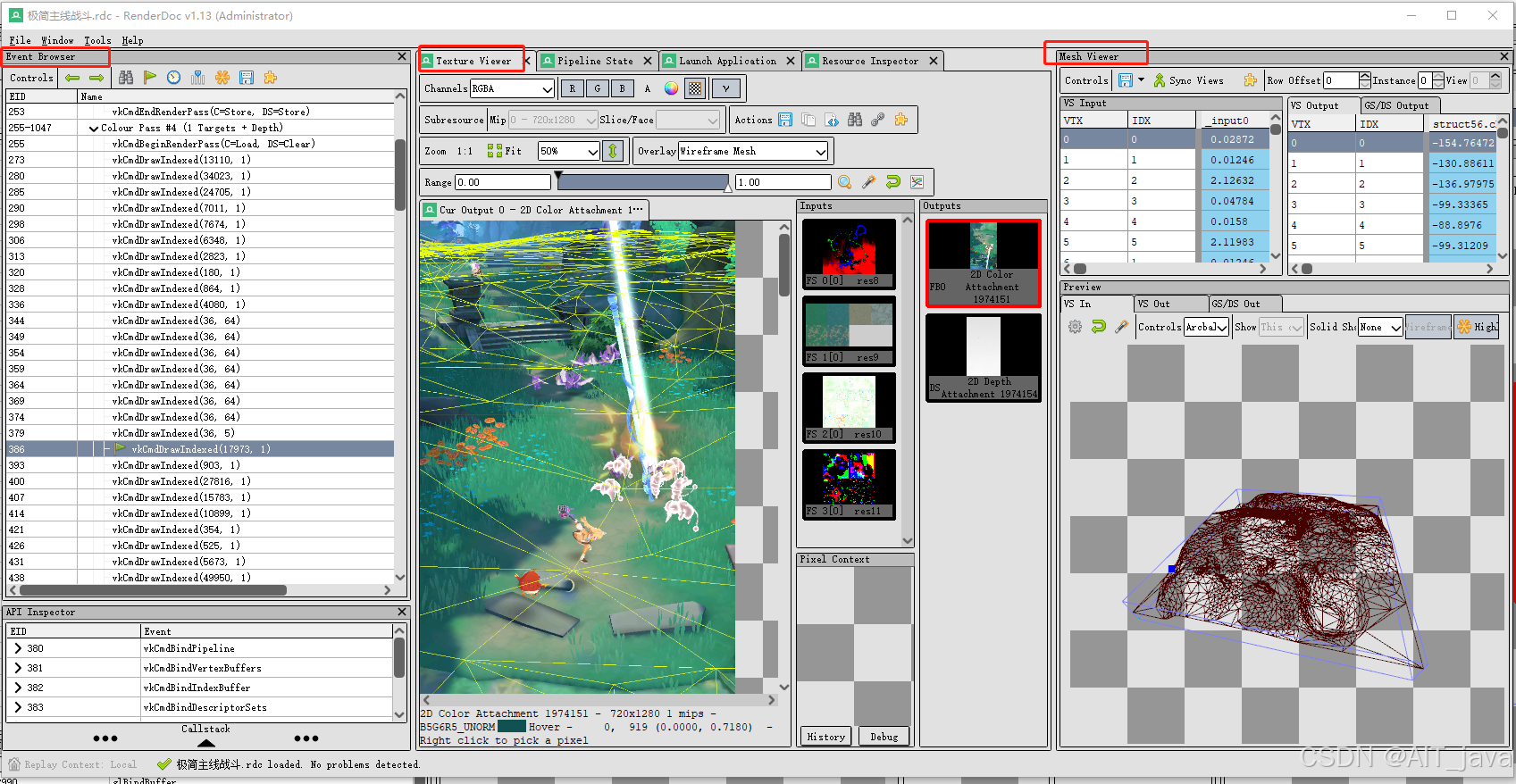Open Overlay Wireframe Mesh dropdown

pos(753,151)
